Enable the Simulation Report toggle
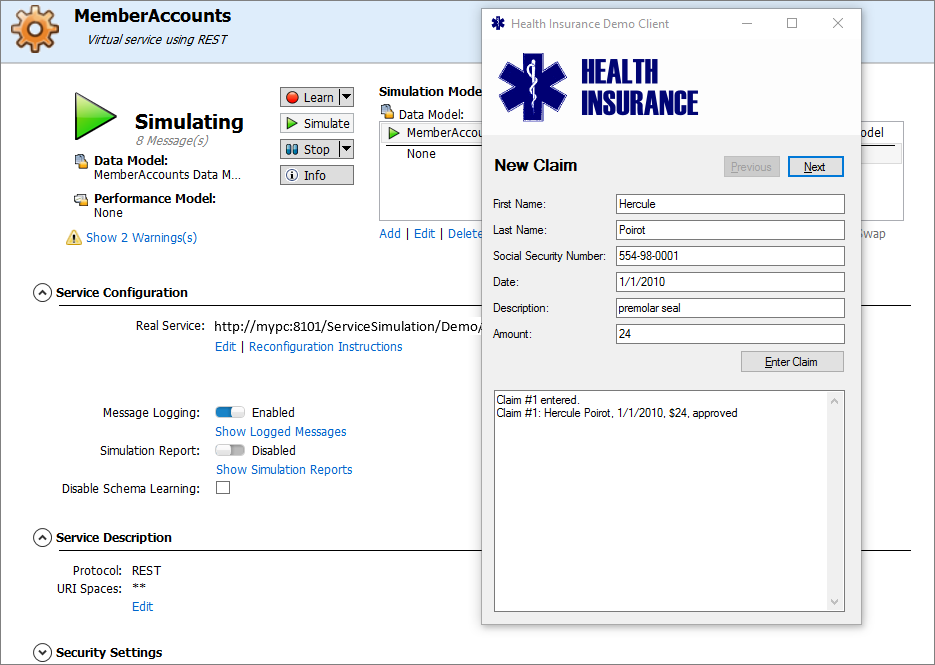 click(230, 450)
